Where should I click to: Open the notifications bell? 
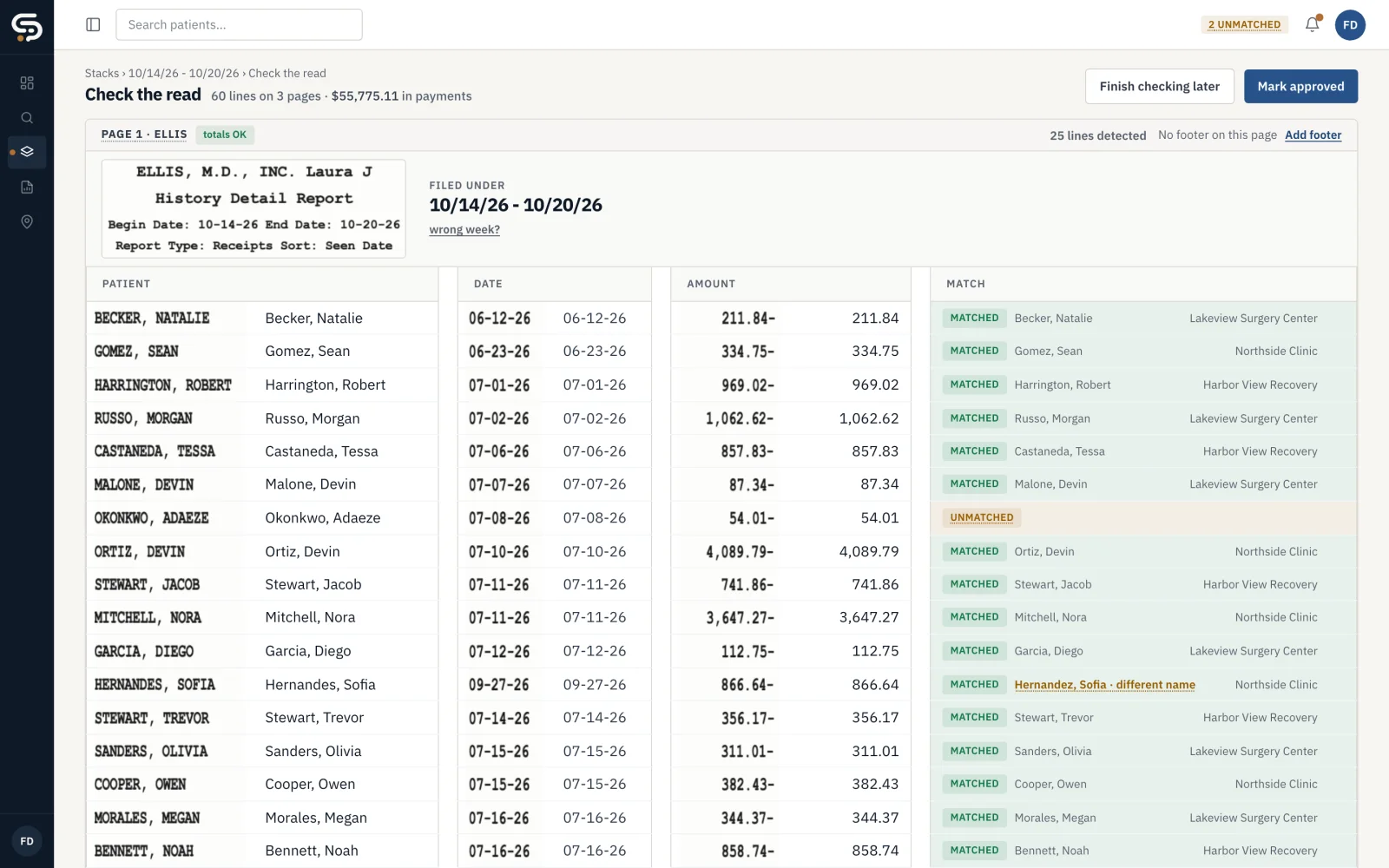[1313, 24]
